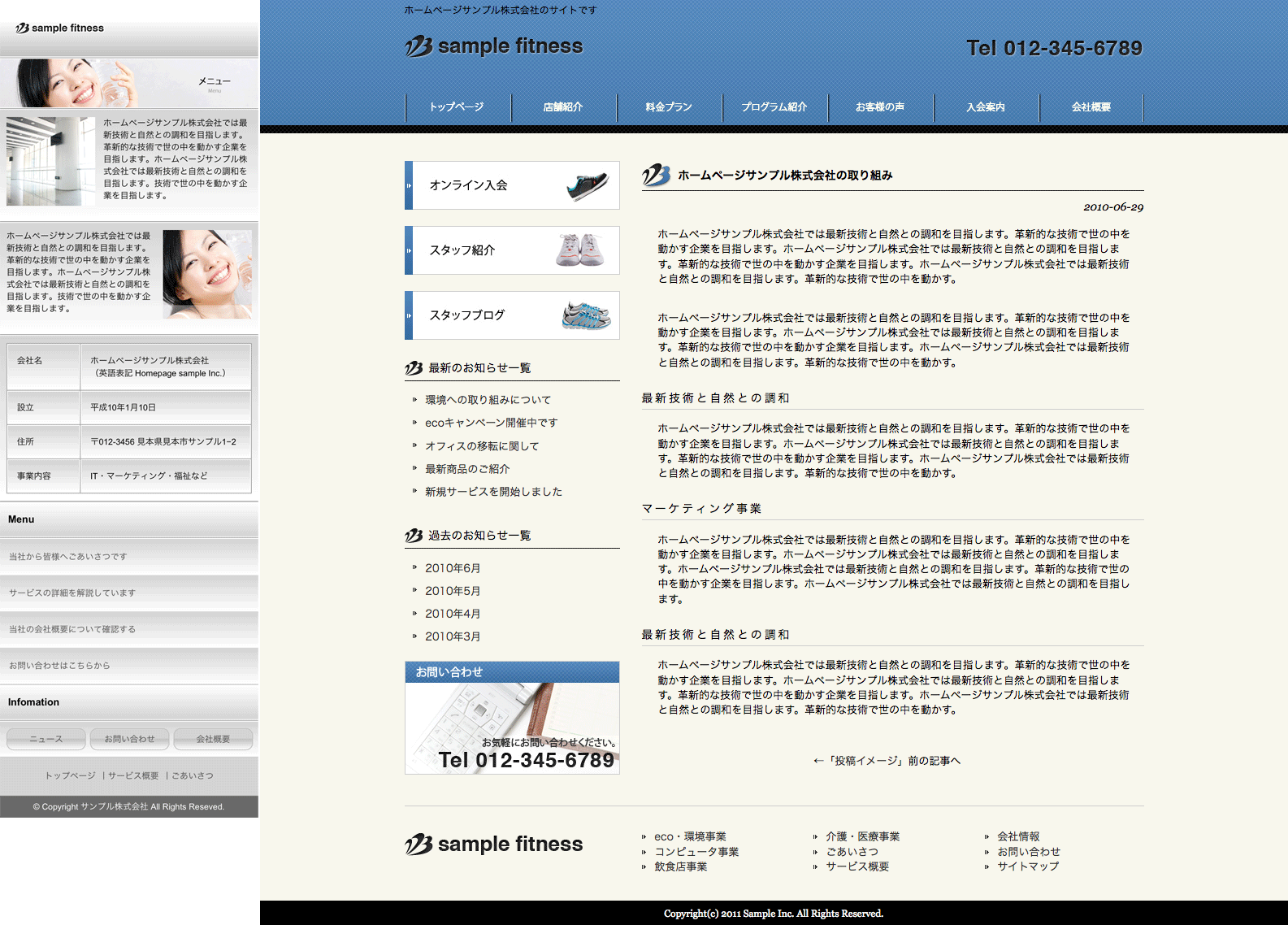The height and width of the screenshot is (925, 1288).
Task: Click the blue sneaker image on スタッフブログ
Action: pyautogui.click(x=586, y=315)
